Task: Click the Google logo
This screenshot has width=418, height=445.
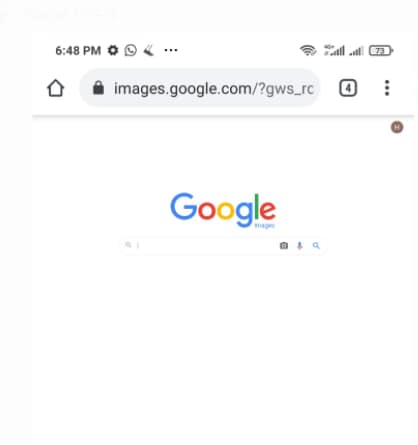Action: tap(223, 210)
